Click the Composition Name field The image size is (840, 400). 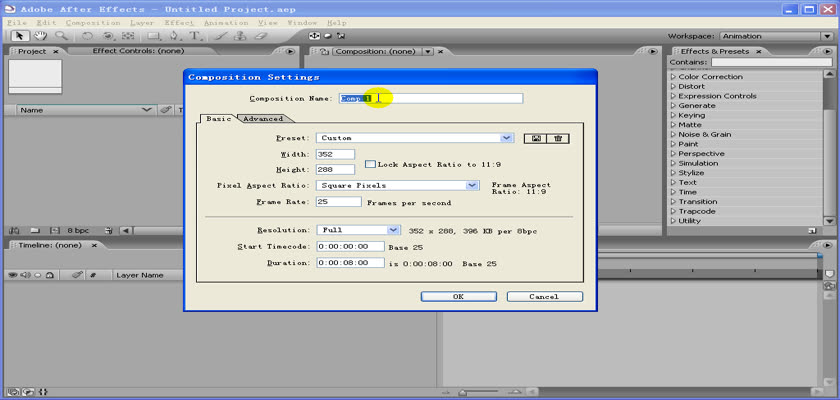click(x=431, y=99)
